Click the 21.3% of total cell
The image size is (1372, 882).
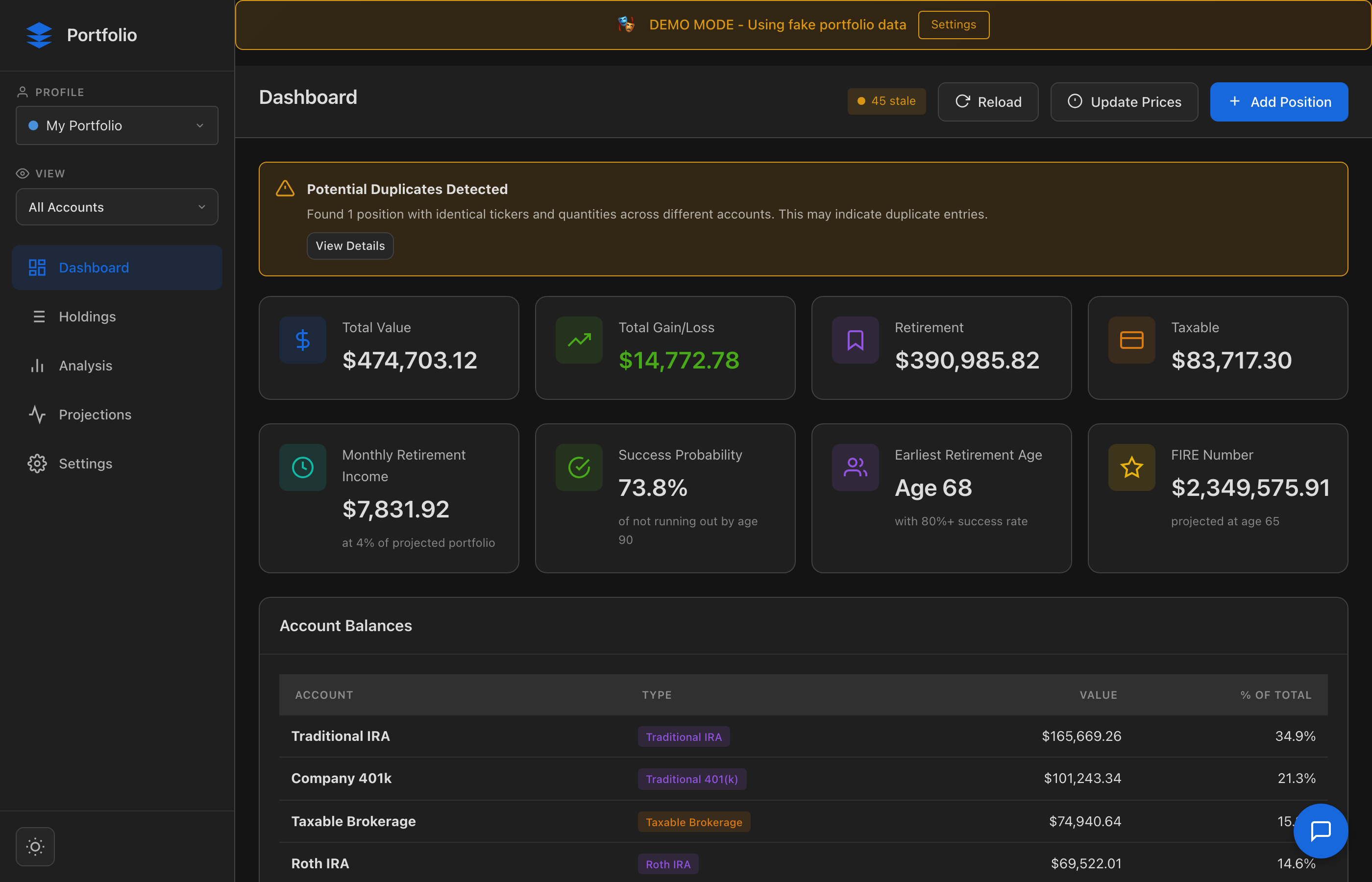pyautogui.click(x=1297, y=778)
